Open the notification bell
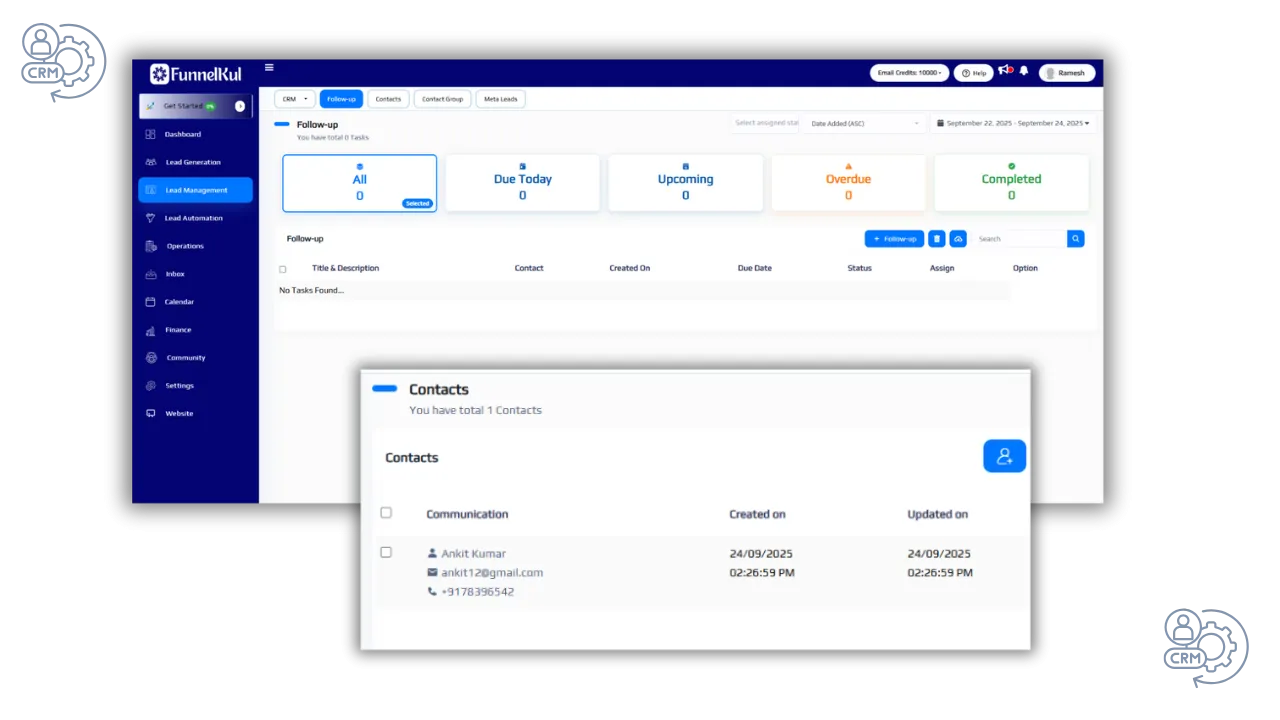Viewport: 1280px width, 720px height. [1024, 71]
